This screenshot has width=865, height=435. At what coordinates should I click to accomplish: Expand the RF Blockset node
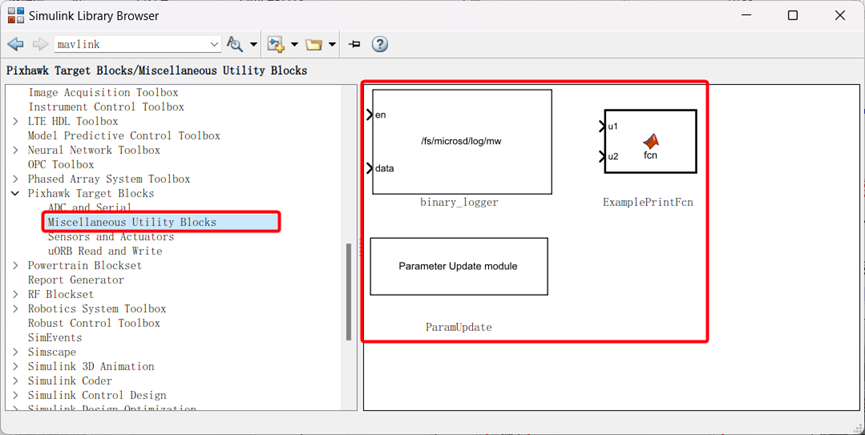15,294
